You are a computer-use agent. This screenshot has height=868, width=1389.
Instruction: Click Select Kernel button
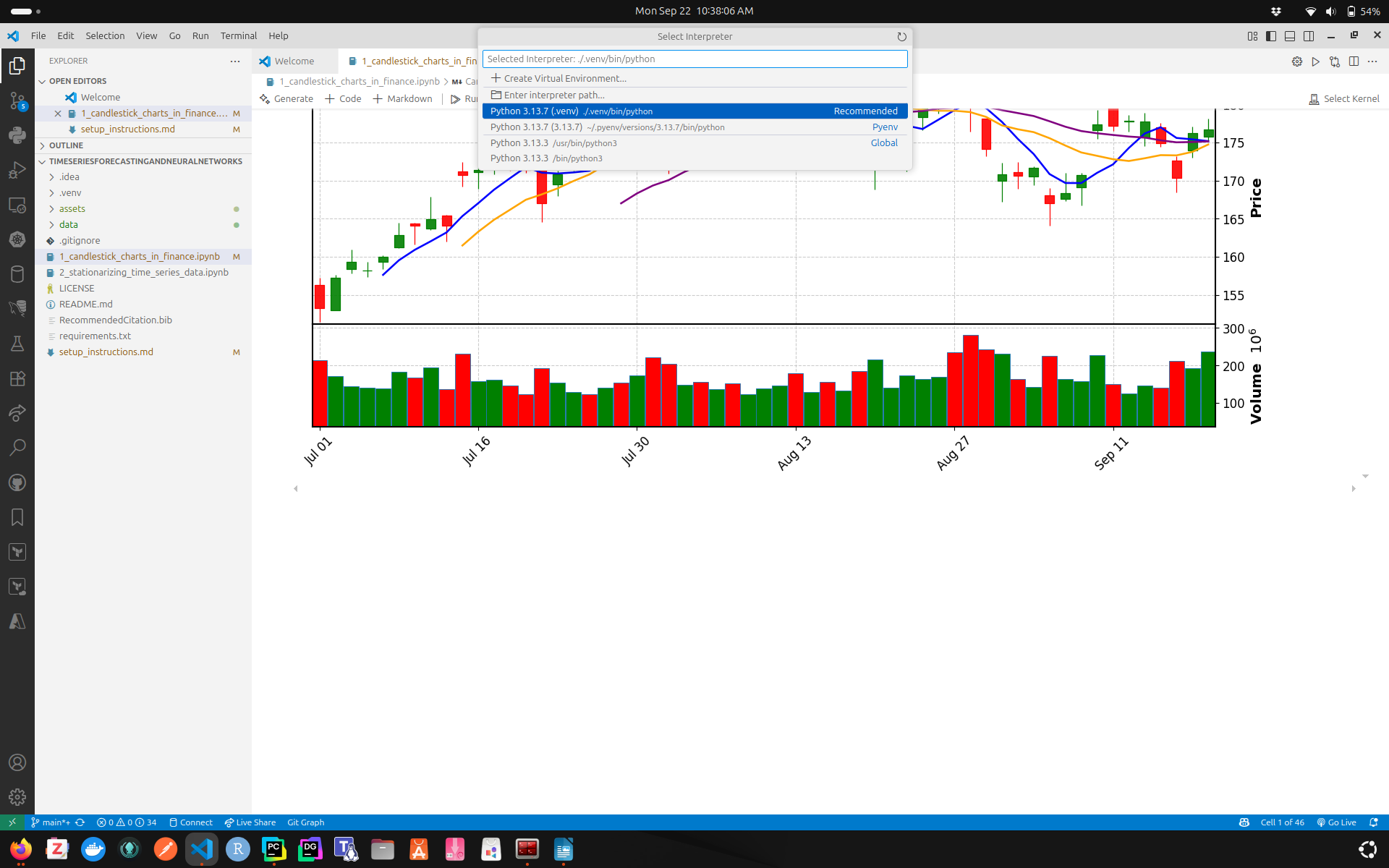click(1343, 99)
